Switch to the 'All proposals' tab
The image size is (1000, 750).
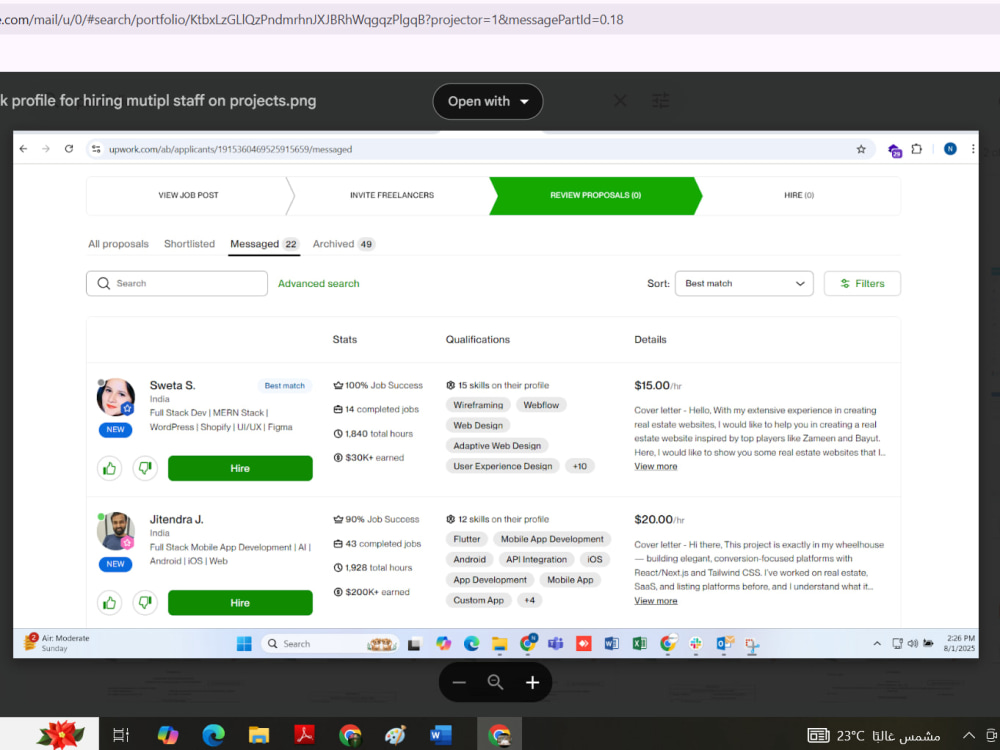[x=118, y=244]
